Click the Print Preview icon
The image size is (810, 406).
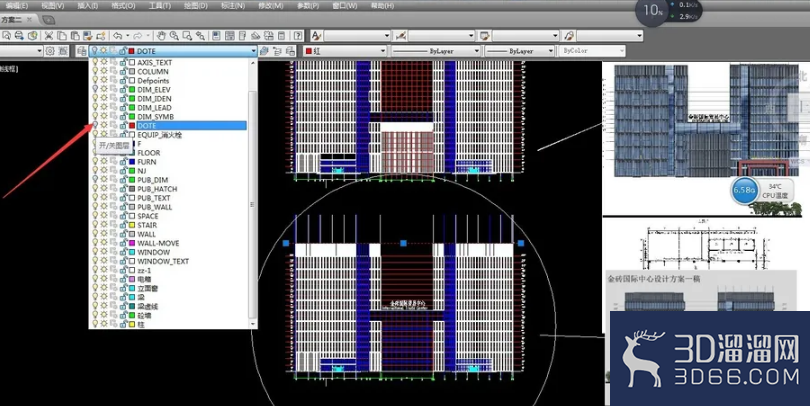[7, 36]
